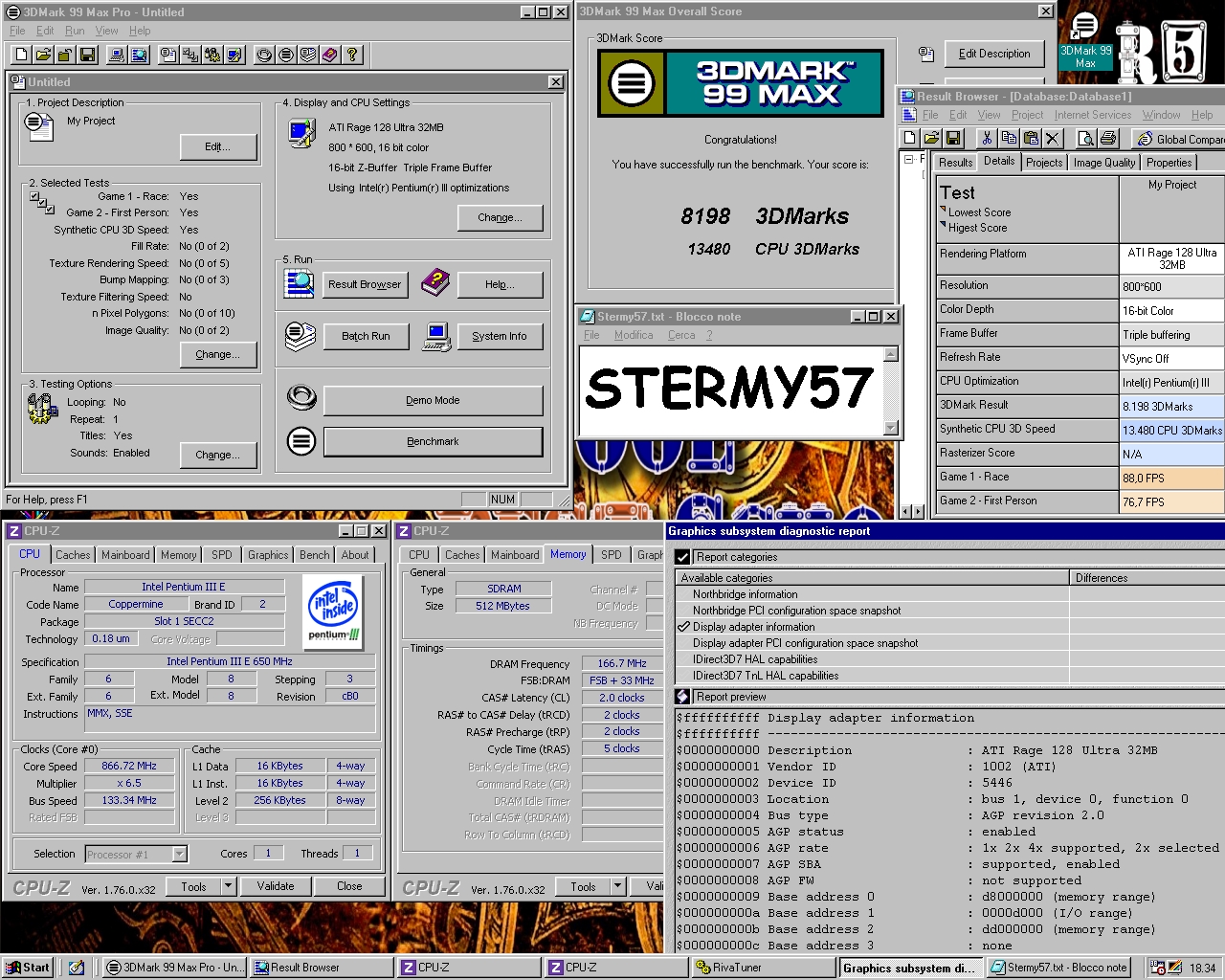
Task: Click Notepad scrollbar down arrow
Action: click(x=891, y=428)
